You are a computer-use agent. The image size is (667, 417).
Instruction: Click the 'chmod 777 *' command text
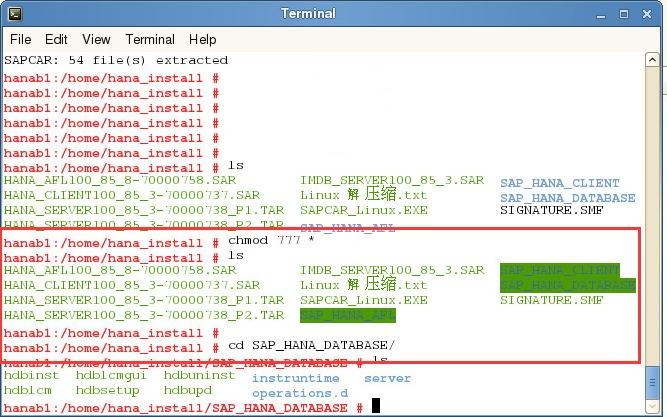pos(271,240)
